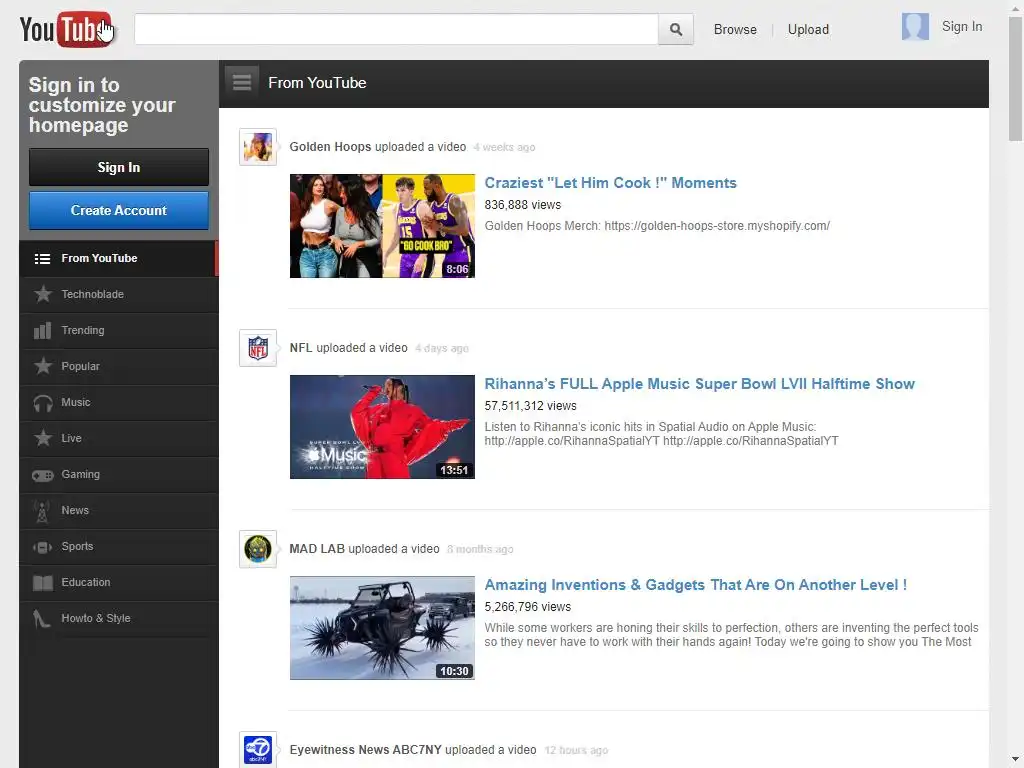Click the magnifying glass search button
1024x768 pixels.
click(676, 29)
